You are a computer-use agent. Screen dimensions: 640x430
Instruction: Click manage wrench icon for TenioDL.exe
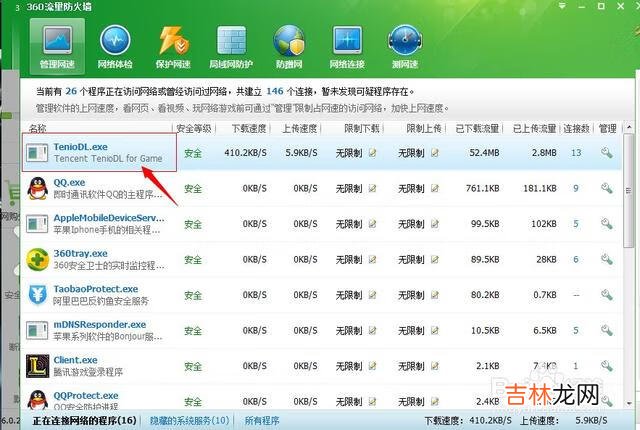click(607, 153)
